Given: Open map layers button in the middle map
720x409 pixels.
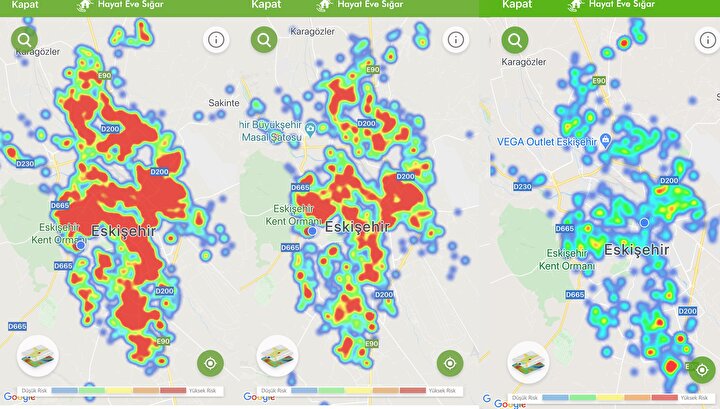Looking at the screenshot, I should (x=277, y=356).
